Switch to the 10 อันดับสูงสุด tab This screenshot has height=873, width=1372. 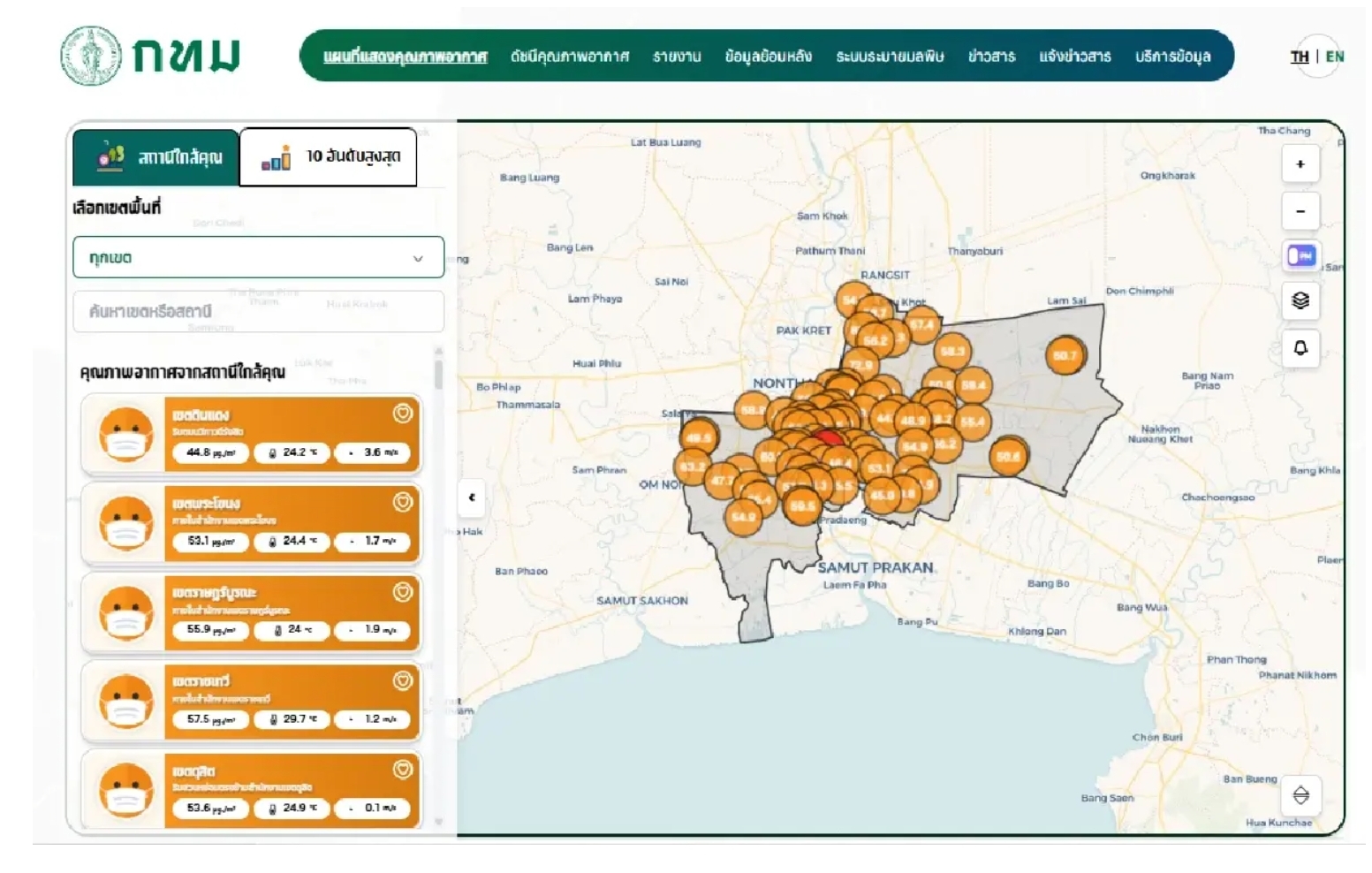tap(328, 157)
